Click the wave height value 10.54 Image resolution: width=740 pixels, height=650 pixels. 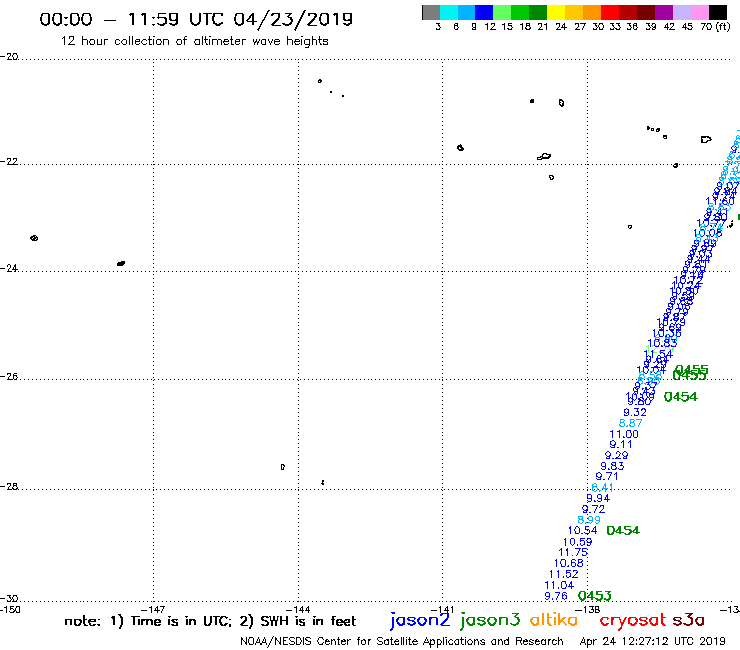coord(582,531)
